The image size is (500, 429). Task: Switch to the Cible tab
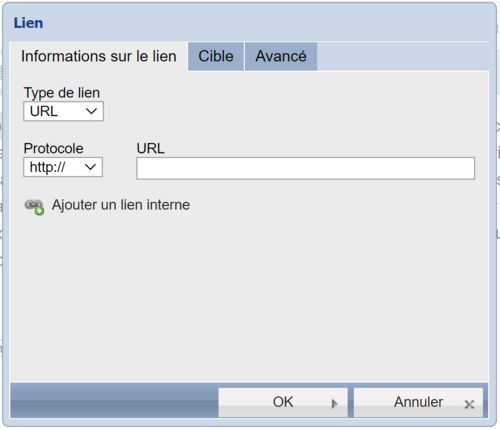click(216, 56)
